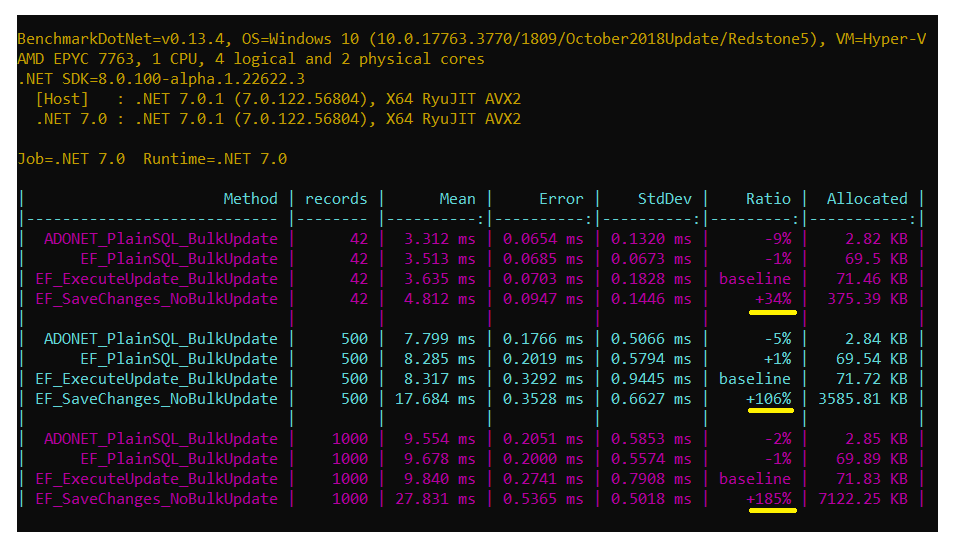Image resolution: width=958 pixels, height=552 pixels.
Task: Click EF_PlainSQL_BulkUpdate in the 1000 records row
Action: tap(179, 458)
